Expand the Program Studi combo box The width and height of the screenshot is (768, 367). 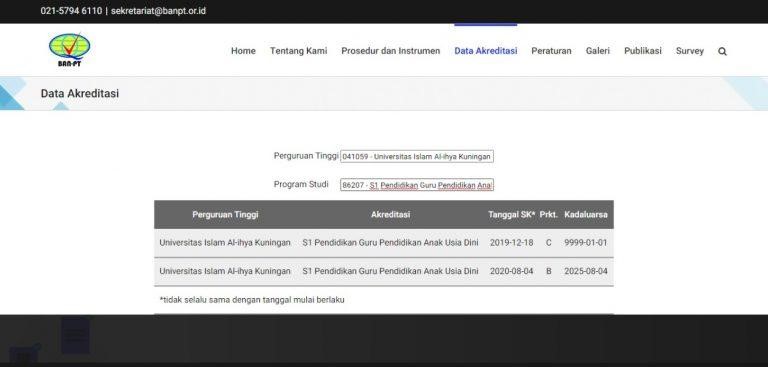(x=417, y=185)
